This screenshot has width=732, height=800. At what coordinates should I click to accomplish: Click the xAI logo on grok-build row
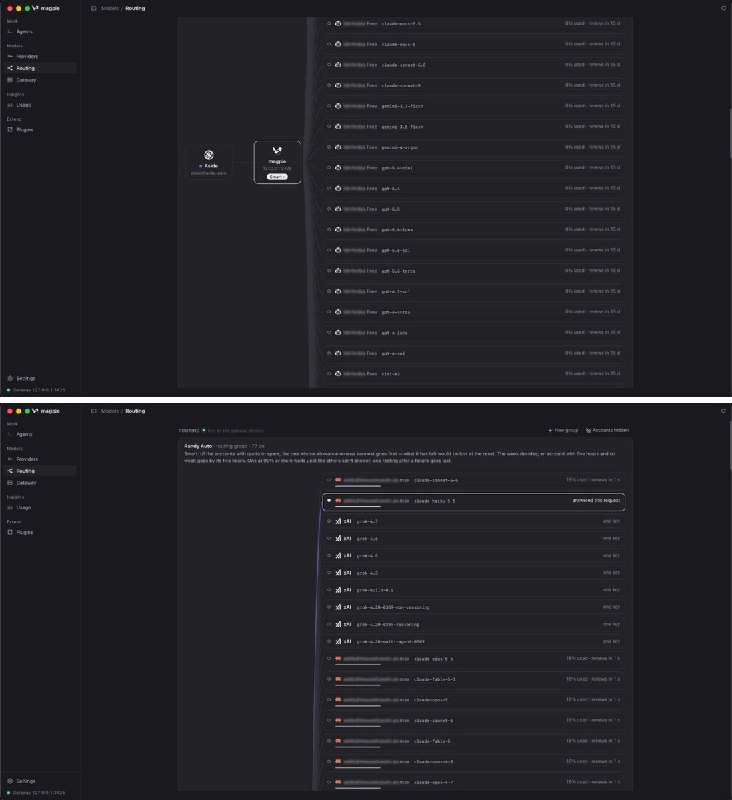point(338,590)
